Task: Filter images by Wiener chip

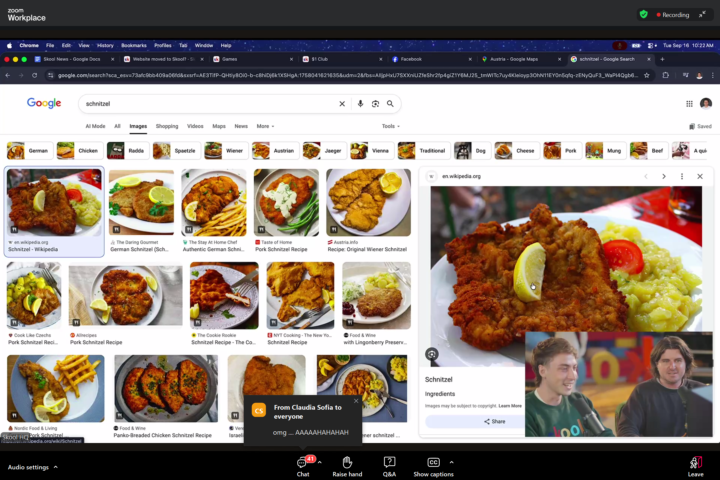Action: pyautogui.click(x=226, y=151)
